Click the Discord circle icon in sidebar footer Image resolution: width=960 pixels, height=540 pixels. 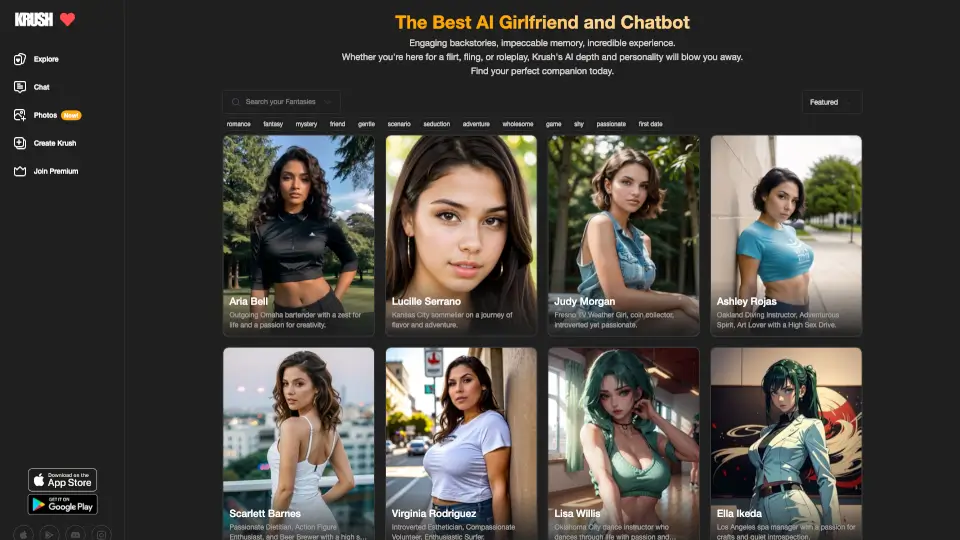tap(75, 534)
